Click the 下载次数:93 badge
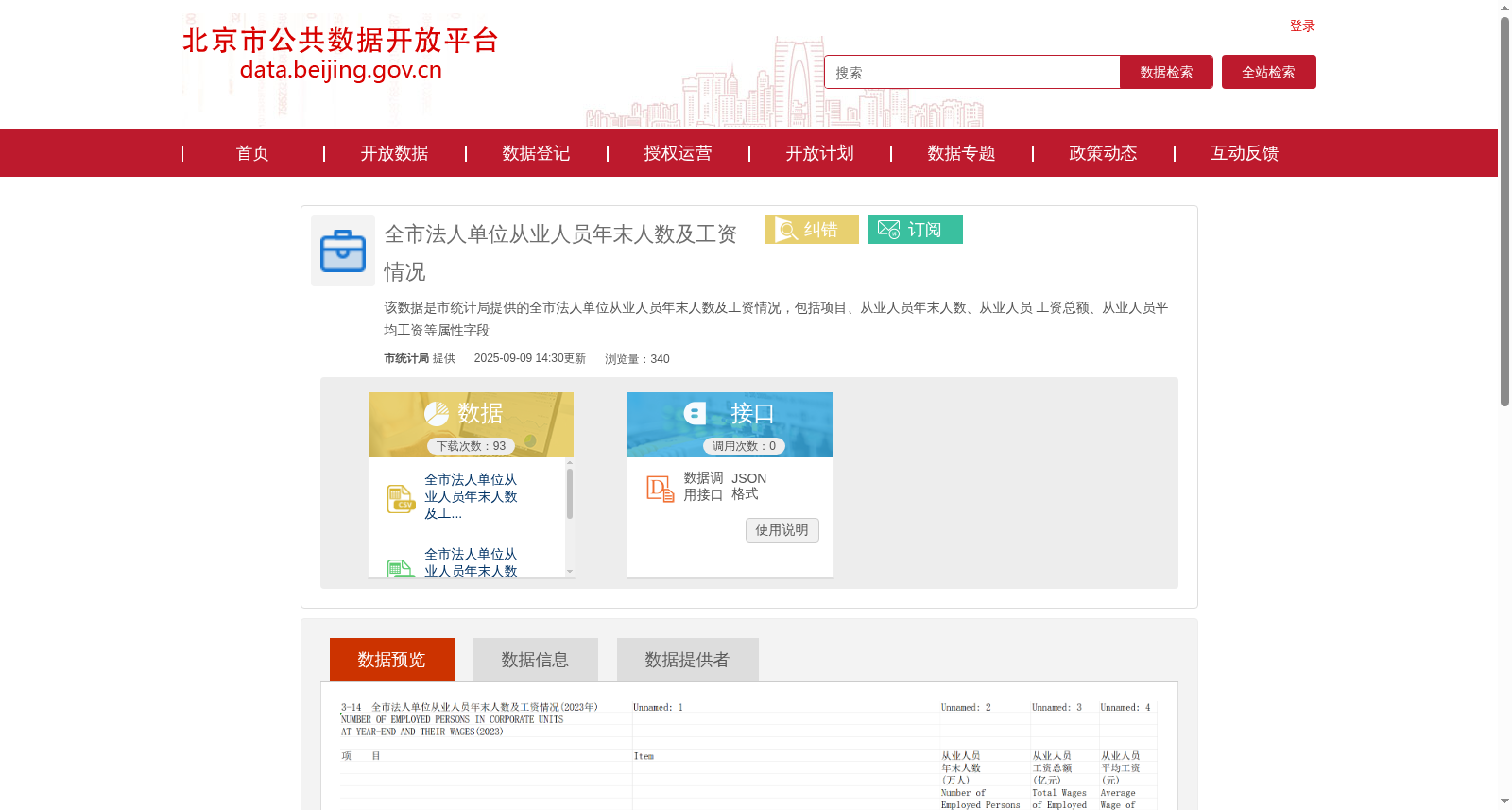 click(471, 446)
